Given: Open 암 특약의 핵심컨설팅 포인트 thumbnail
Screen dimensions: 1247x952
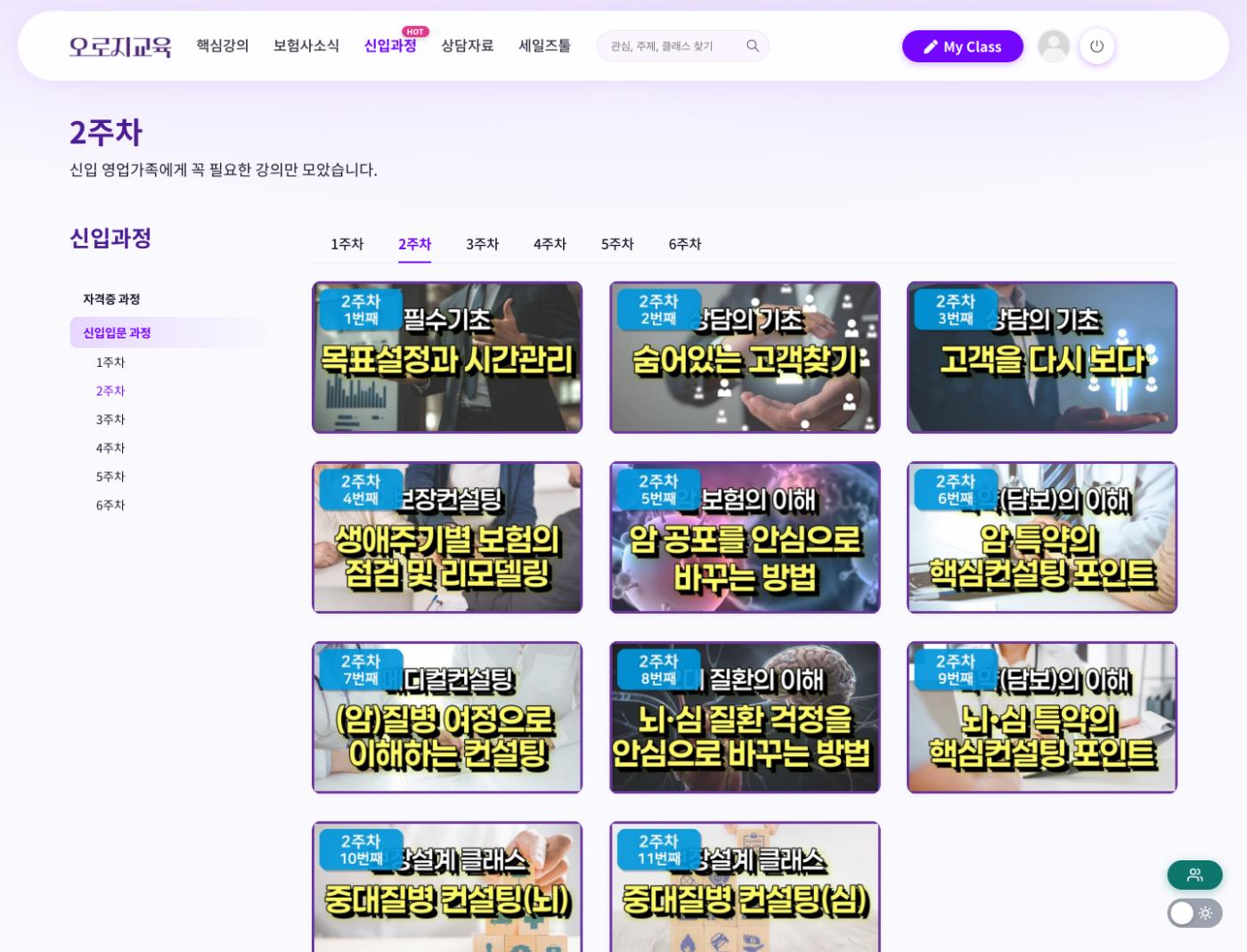Looking at the screenshot, I should pyautogui.click(x=1042, y=537).
